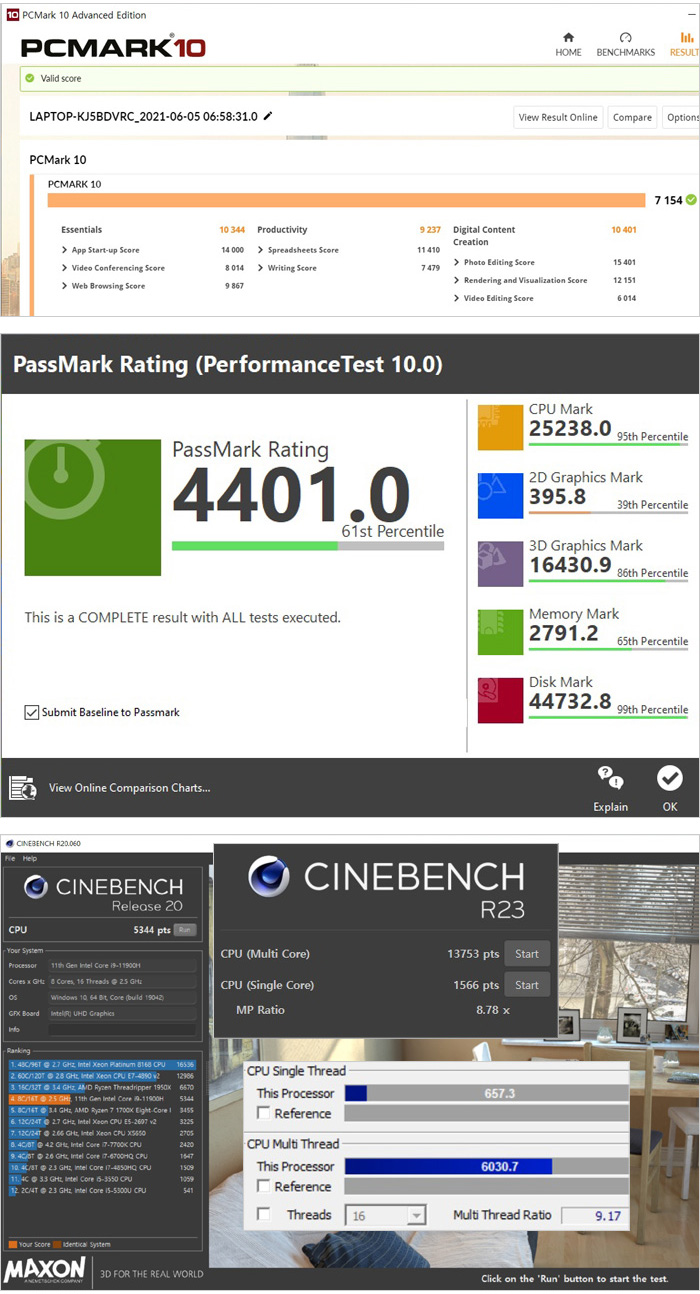
Task: Open the File menu in Cinebench R20
Action: (x=10, y=858)
